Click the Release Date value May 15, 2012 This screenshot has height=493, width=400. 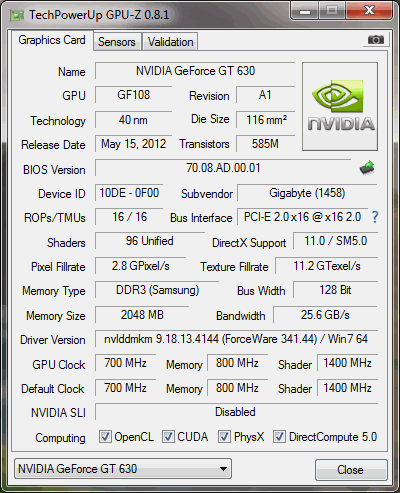[x=134, y=144]
